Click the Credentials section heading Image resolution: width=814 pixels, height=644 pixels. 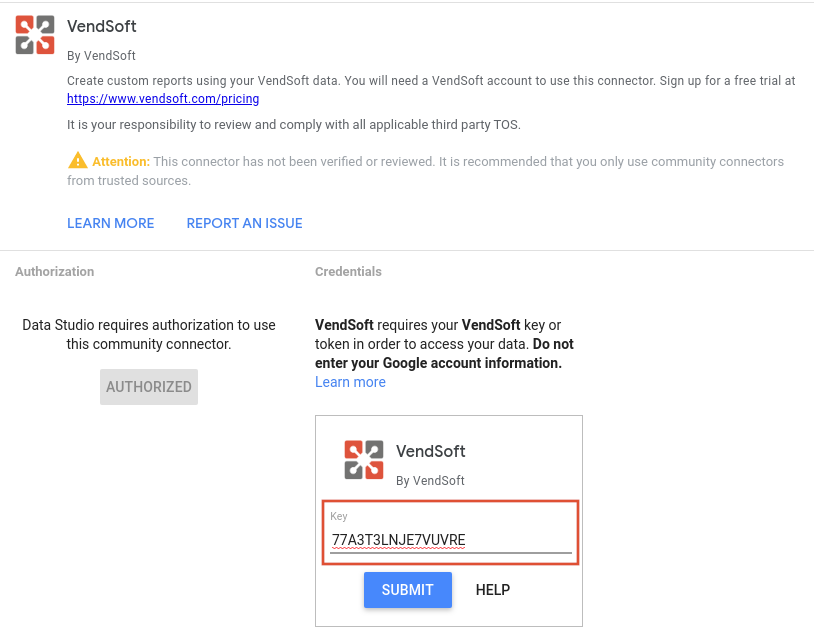pyautogui.click(x=348, y=271)
